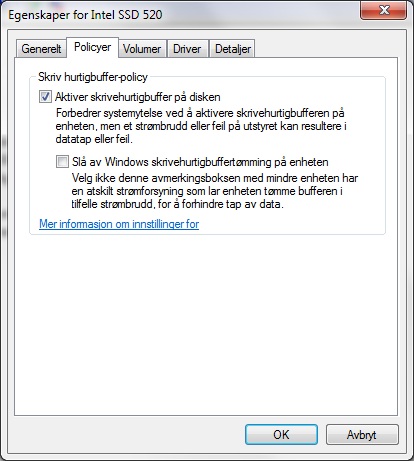
Task: Click the label text Aktiver skrivehurtigbuffer på disken
Action: coord(138,97)
